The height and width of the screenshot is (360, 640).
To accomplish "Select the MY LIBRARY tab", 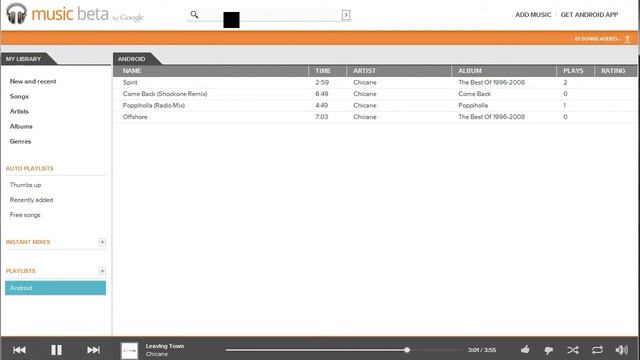I will tap(24, 59).
